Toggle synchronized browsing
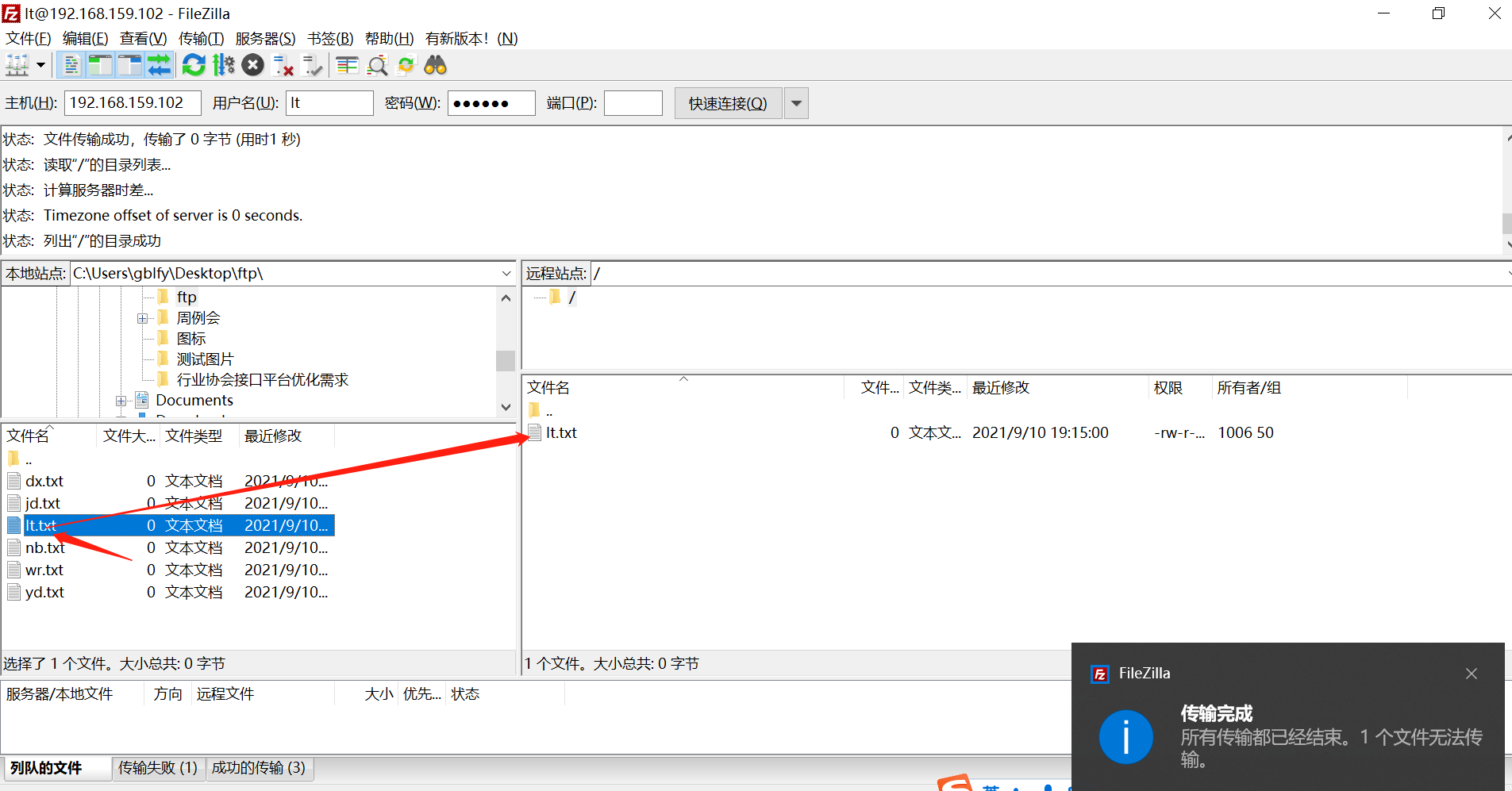This screenshot has height=791, width=1512. [406, 65]
